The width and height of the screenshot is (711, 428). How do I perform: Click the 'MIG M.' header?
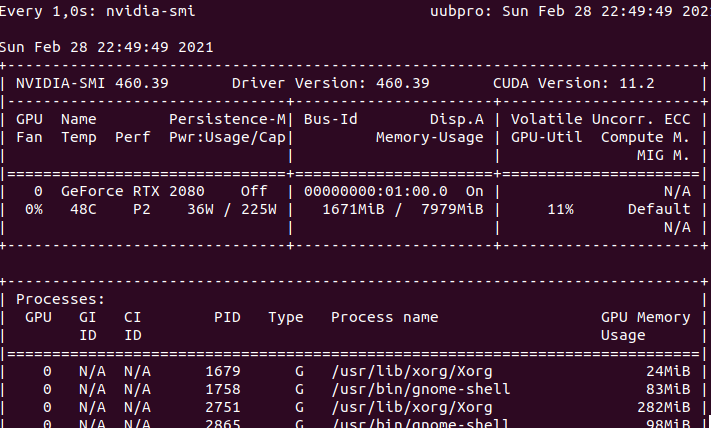663,156
